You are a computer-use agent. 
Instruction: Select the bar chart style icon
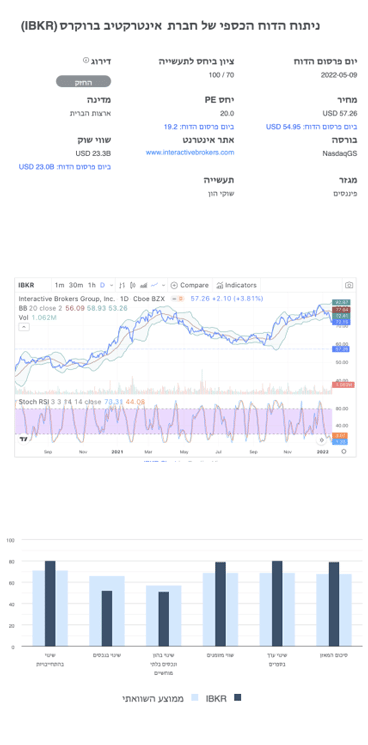pyautogui.click(x=122, y=285)
